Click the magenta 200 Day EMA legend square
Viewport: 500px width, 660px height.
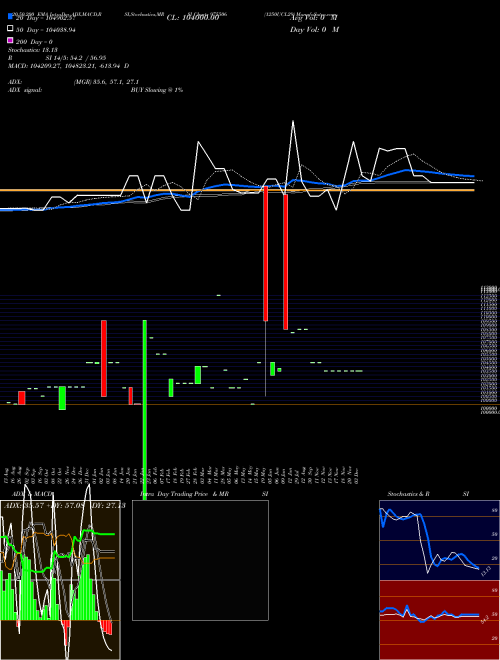[10, 40]
